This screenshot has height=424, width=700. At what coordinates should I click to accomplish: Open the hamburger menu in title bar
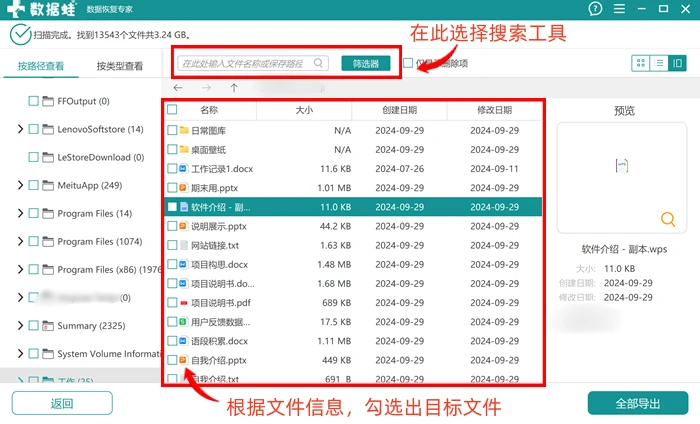click(x=619, y=8)
